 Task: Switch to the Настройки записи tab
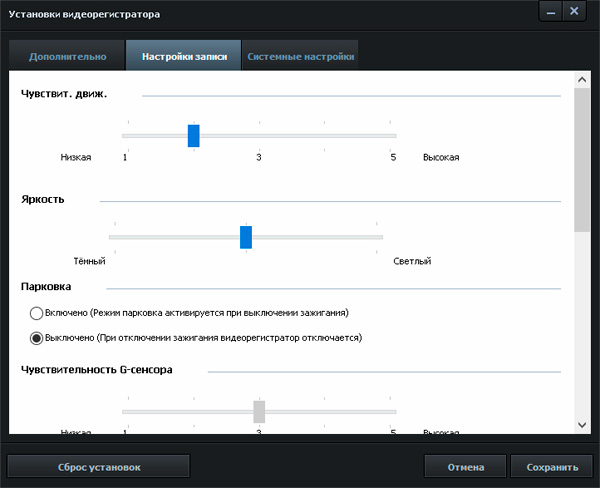point(184,56)
